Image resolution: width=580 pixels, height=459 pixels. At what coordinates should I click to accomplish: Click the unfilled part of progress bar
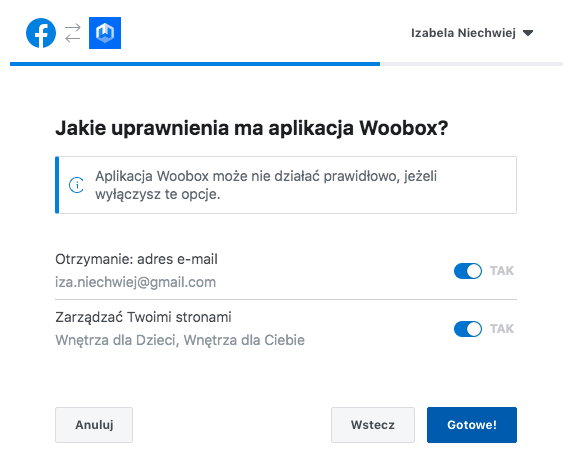[472, 64]
